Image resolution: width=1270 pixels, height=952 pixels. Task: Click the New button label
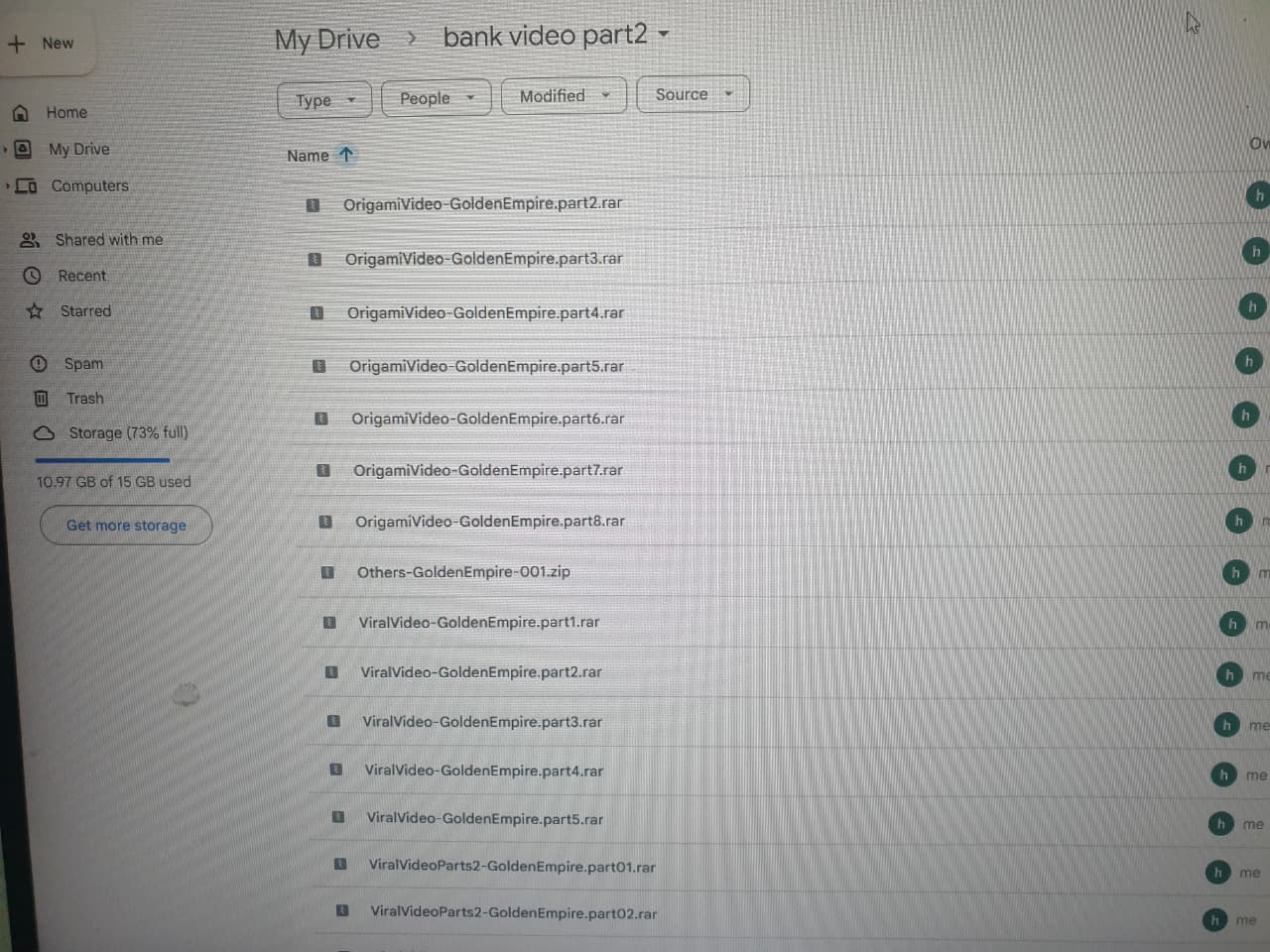coord(58,44)
